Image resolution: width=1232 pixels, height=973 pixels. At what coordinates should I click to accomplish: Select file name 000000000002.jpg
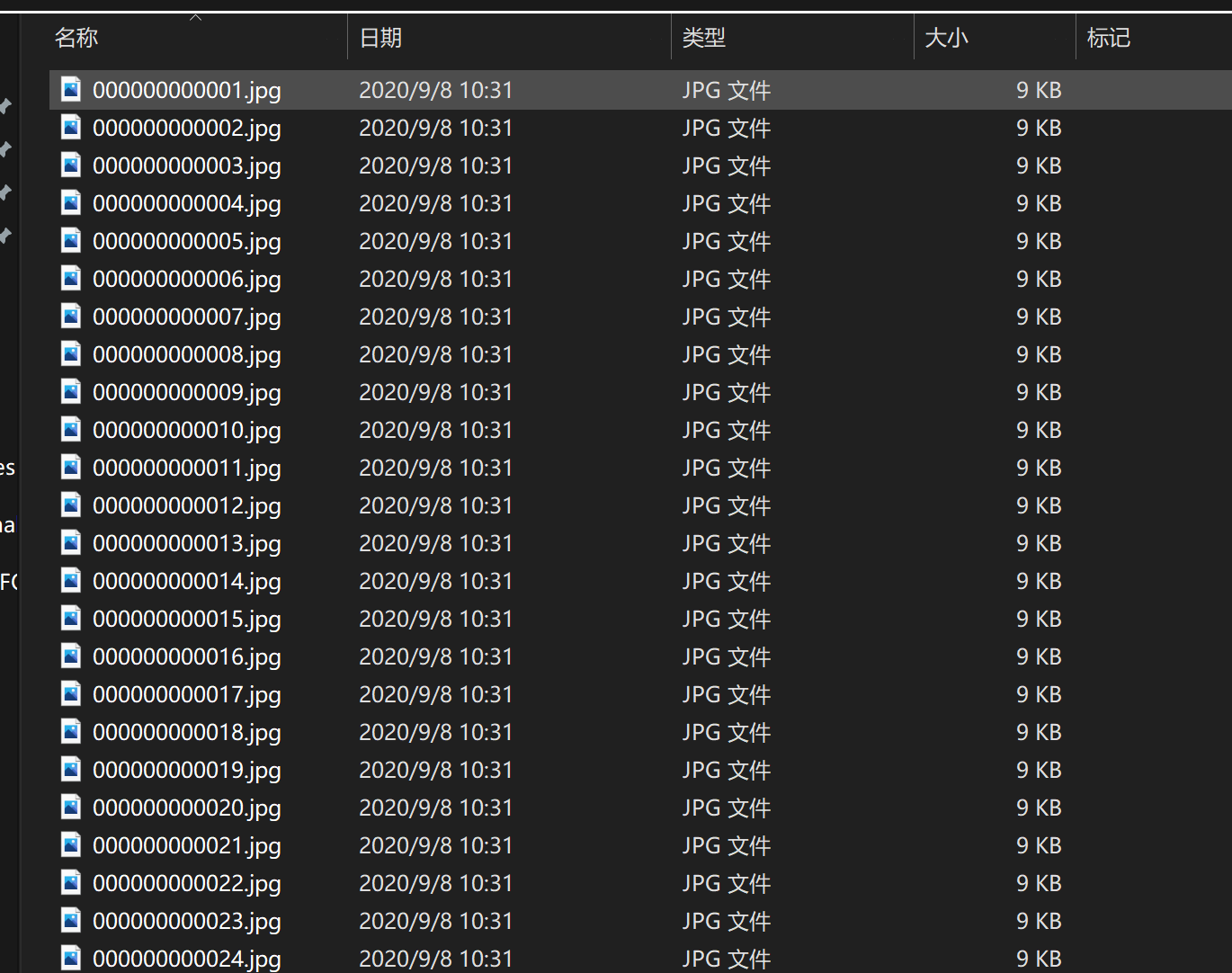(187, 129)
